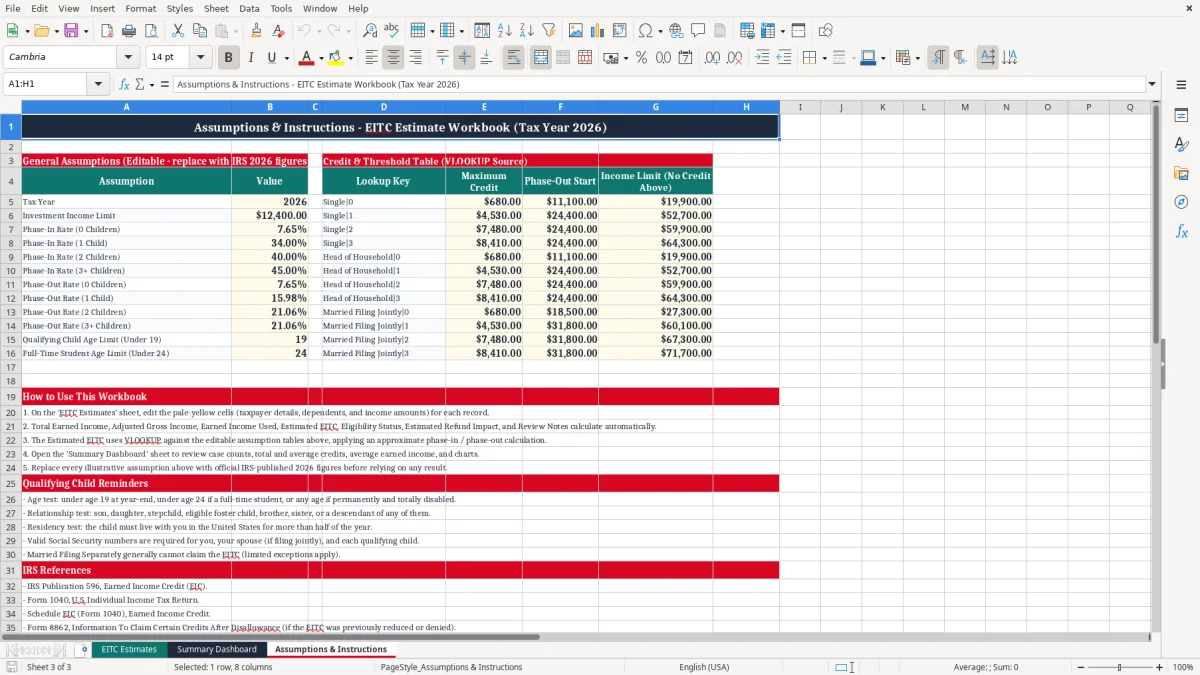Increase indent of cell content
Image resolution: width=1200 pixels, height=675 pixels.
pos(762,58)
